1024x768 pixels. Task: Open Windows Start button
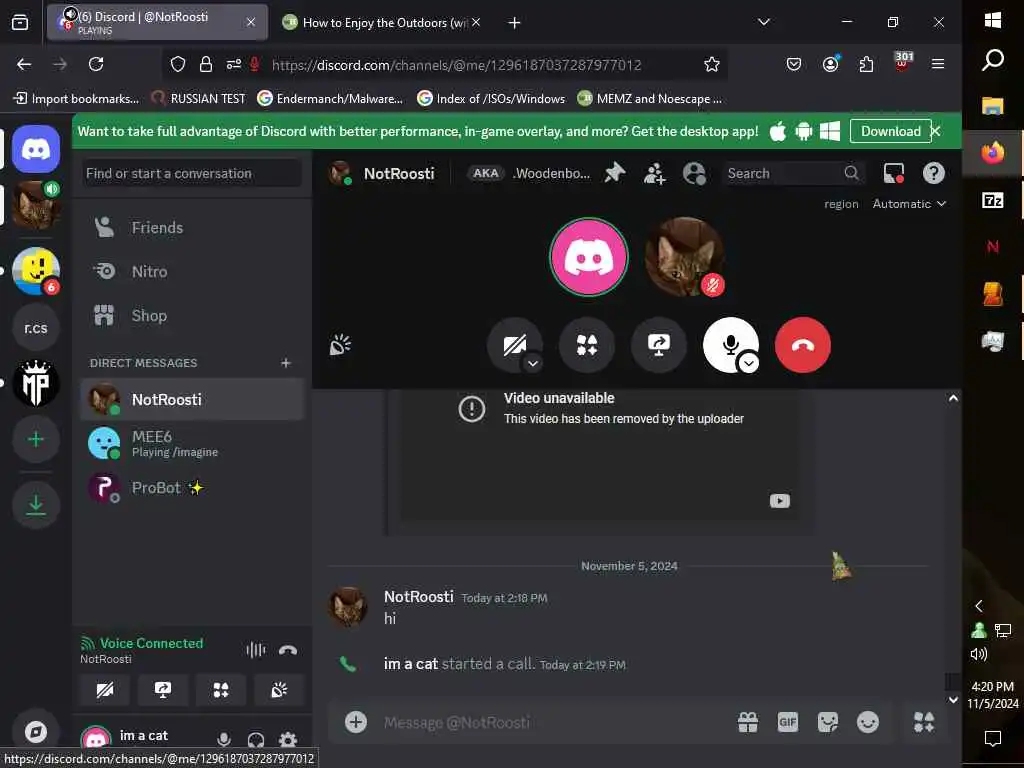pos(993,20)
